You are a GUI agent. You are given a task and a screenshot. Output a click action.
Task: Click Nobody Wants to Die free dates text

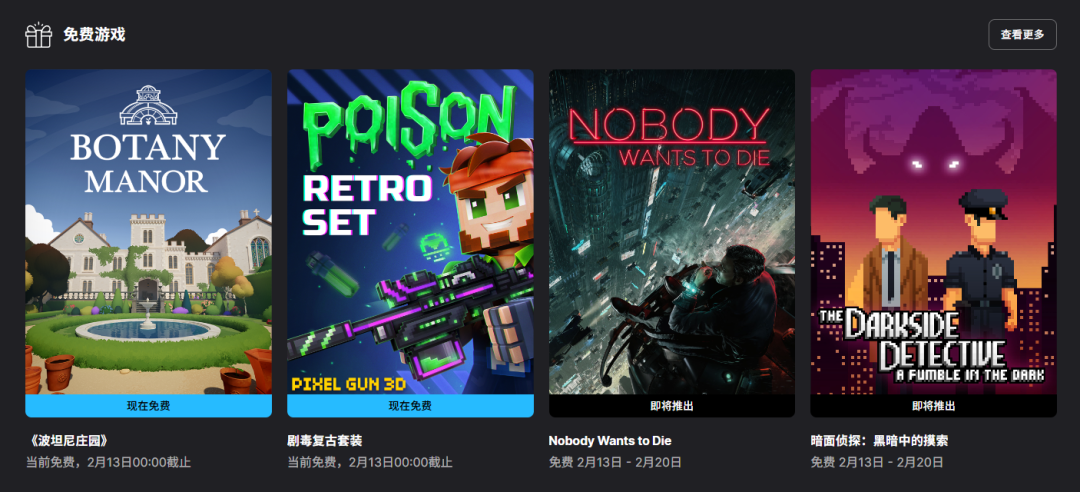pos(615,462)
